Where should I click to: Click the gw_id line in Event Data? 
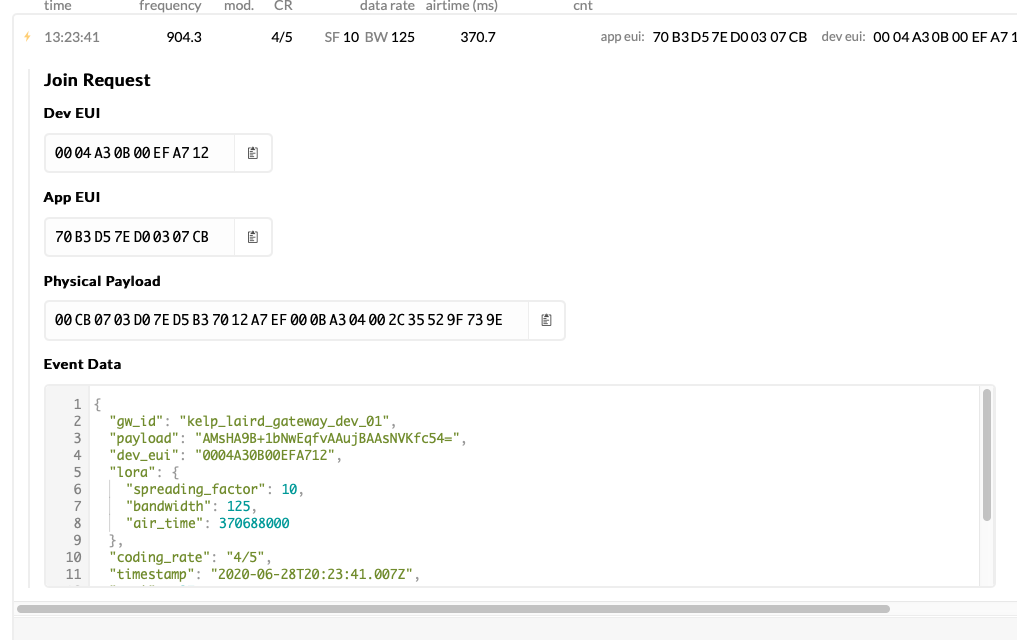pyautogui.click(x=253, y=421)
